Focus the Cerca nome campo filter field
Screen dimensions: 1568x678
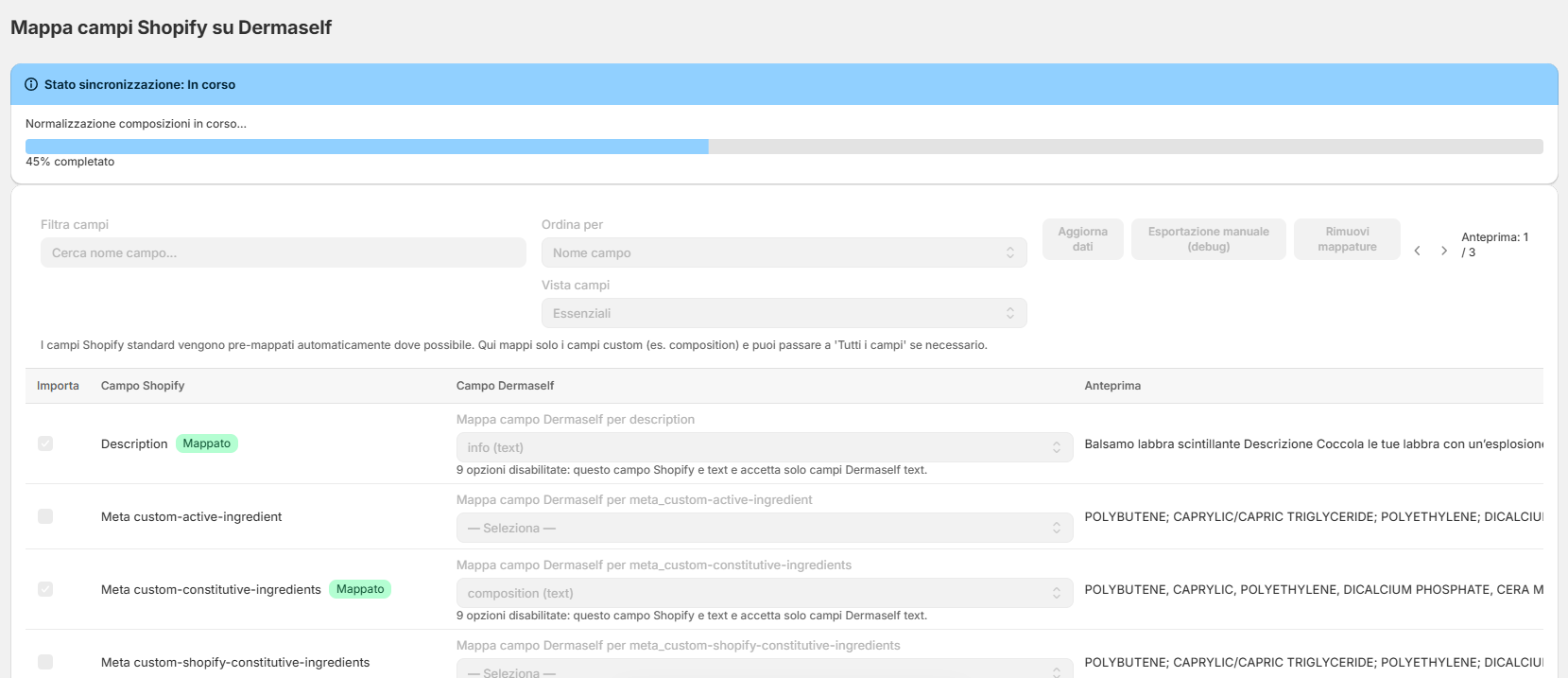[283, 253]
